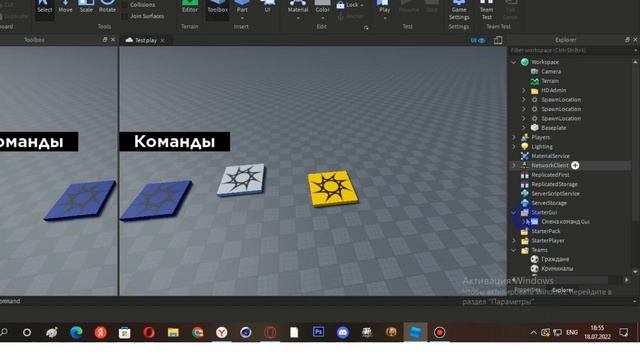Open the Windows notification center
The height and width of the screenshot is (360, 640).
pos(623,333)
